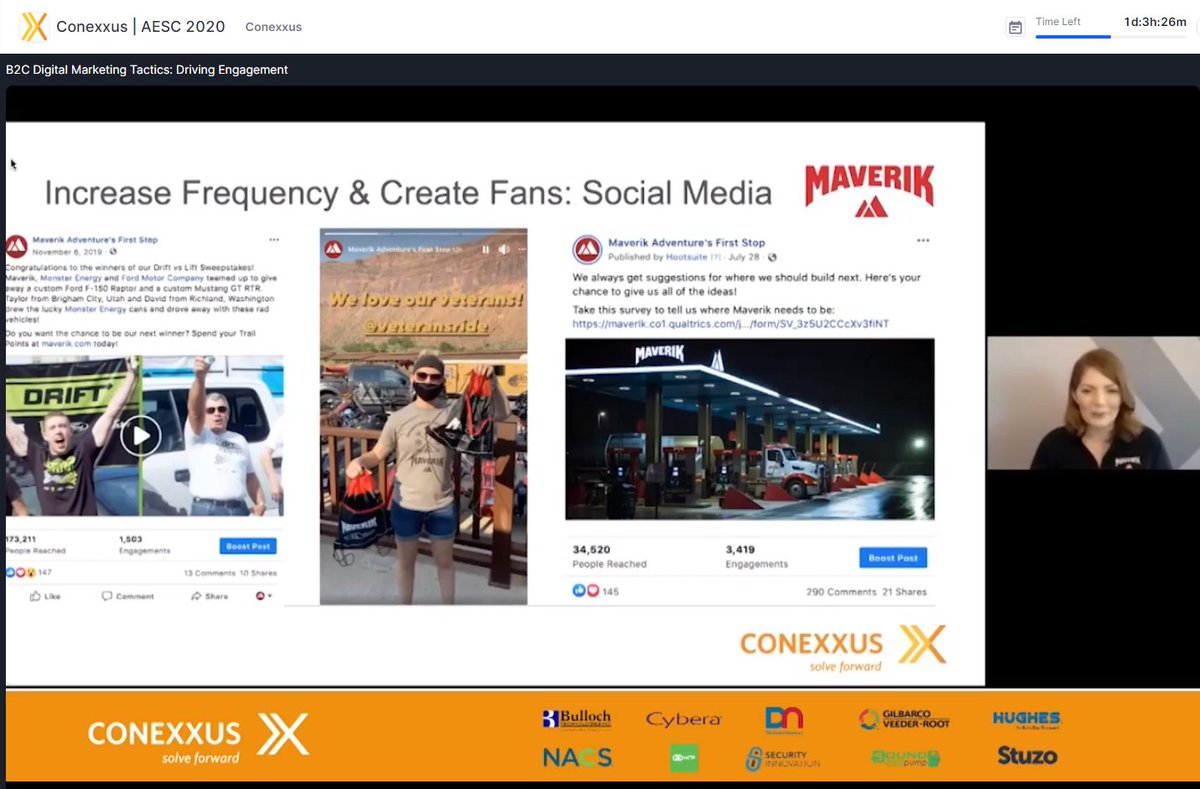Click the Conexxus | AESC 2020 title

141,27
